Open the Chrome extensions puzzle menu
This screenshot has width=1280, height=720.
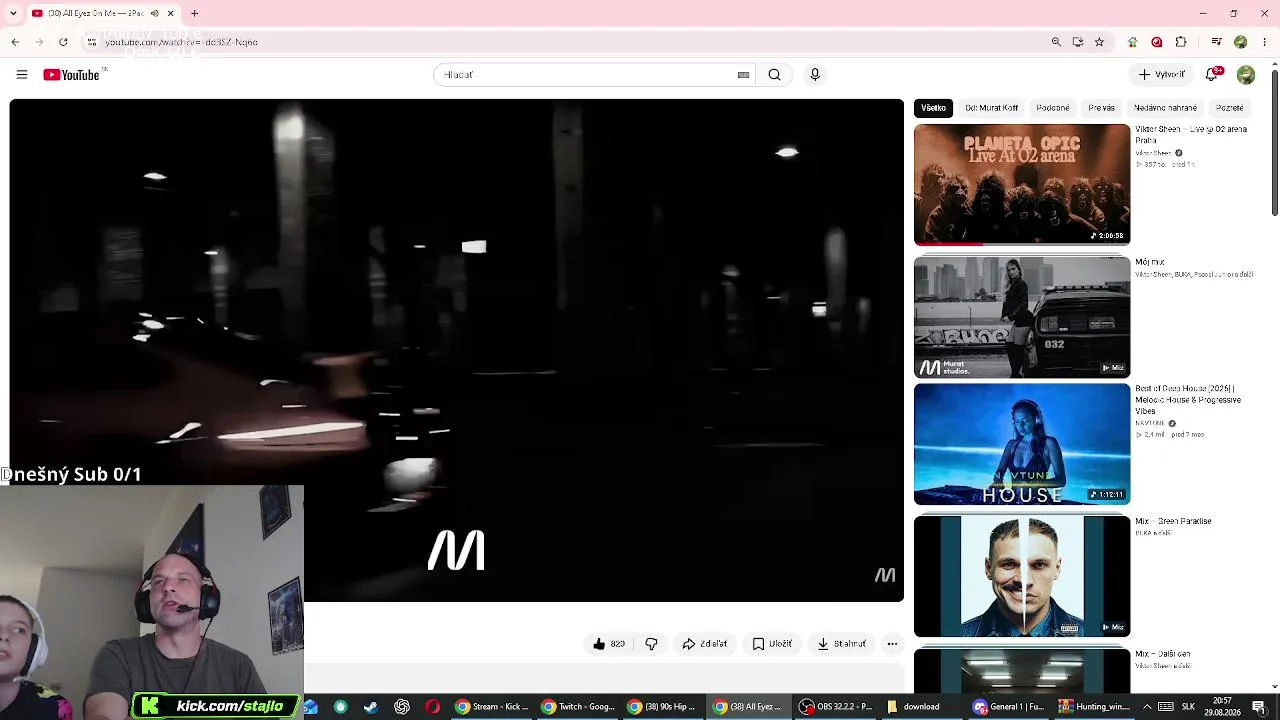pyautogui.click(x=1181, y=42)
